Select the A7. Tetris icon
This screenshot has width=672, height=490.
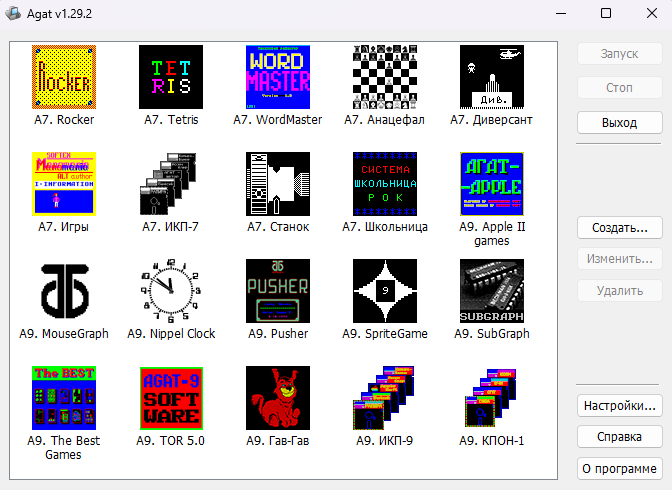tap(171, 77)
